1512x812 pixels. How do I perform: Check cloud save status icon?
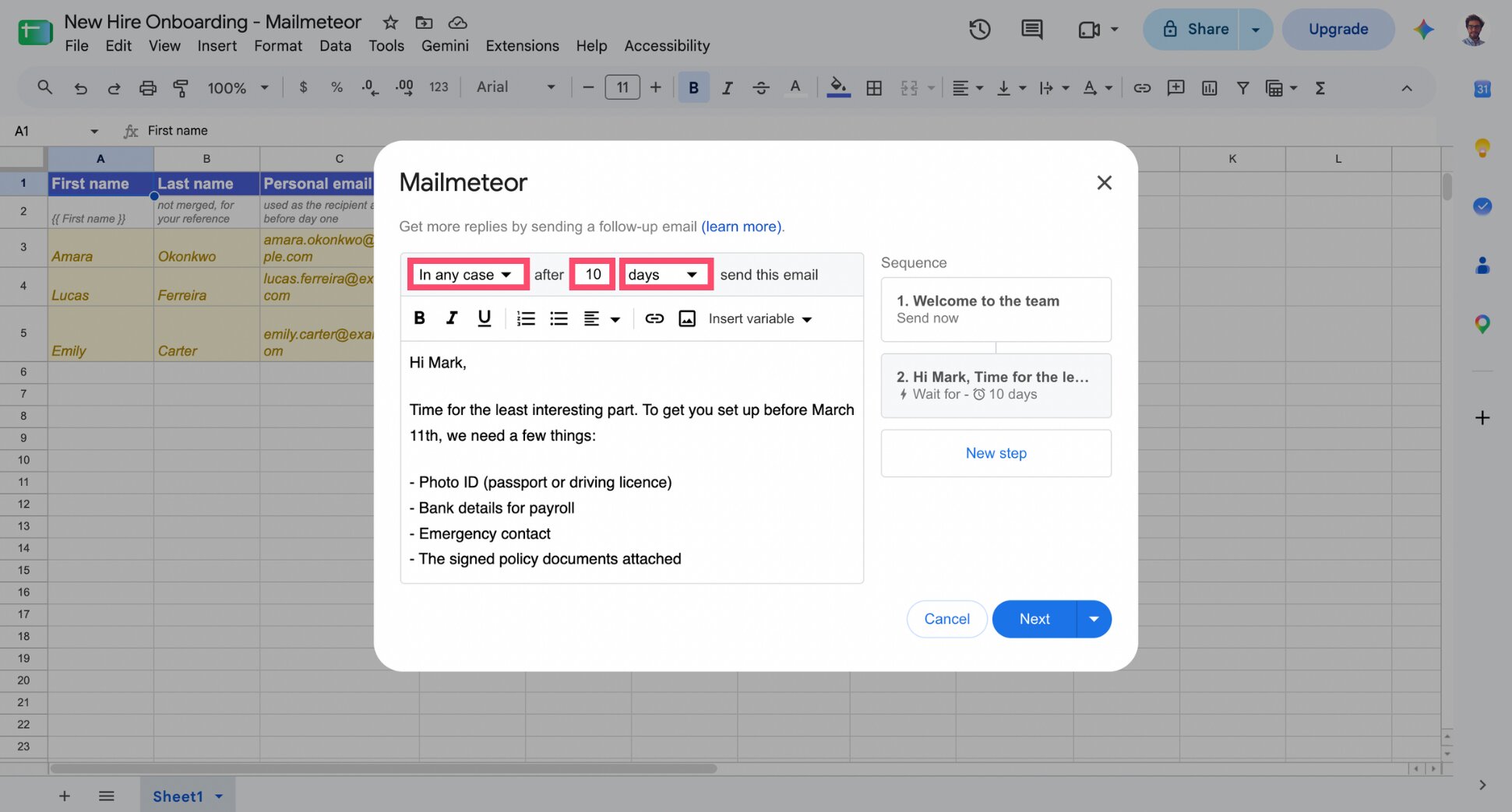[458, 23]
